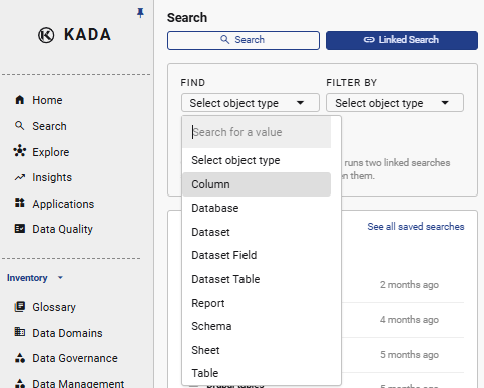Open the Data Quality page
The image size is (484, 388).
(62, 229)
